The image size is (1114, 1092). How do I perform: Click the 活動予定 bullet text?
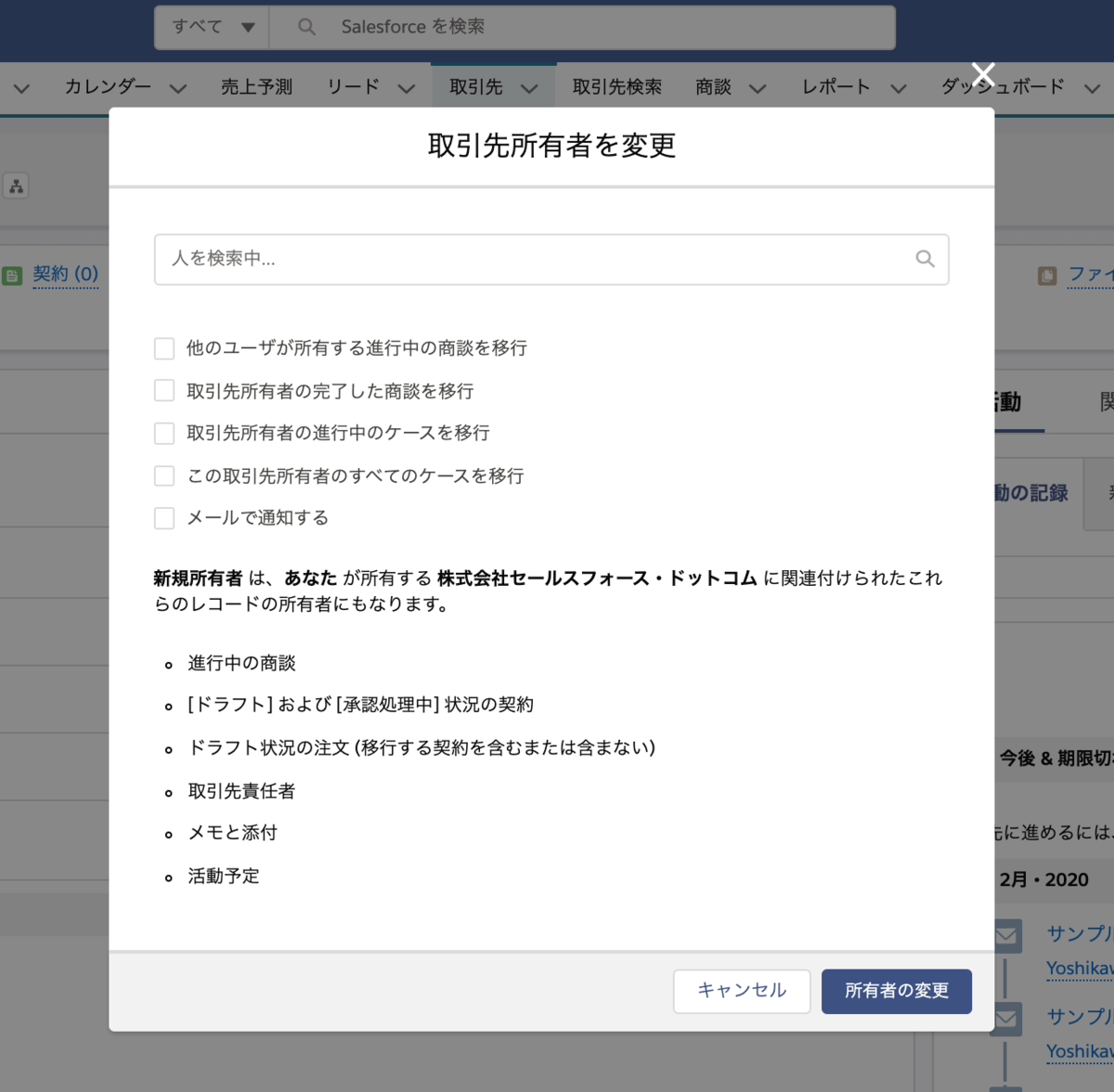point(224,876)
